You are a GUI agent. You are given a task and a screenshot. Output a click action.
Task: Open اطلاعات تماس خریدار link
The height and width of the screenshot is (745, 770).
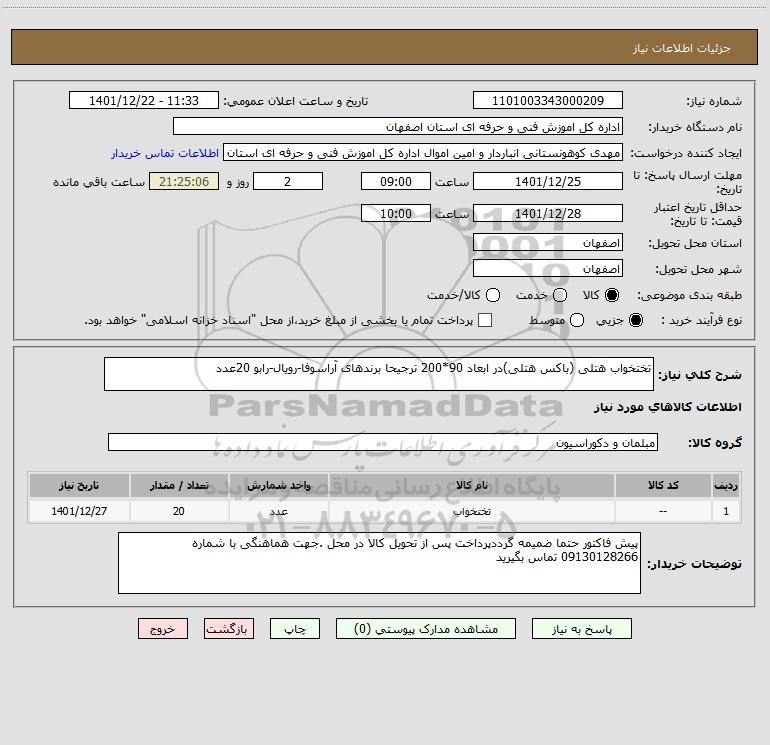165,153
